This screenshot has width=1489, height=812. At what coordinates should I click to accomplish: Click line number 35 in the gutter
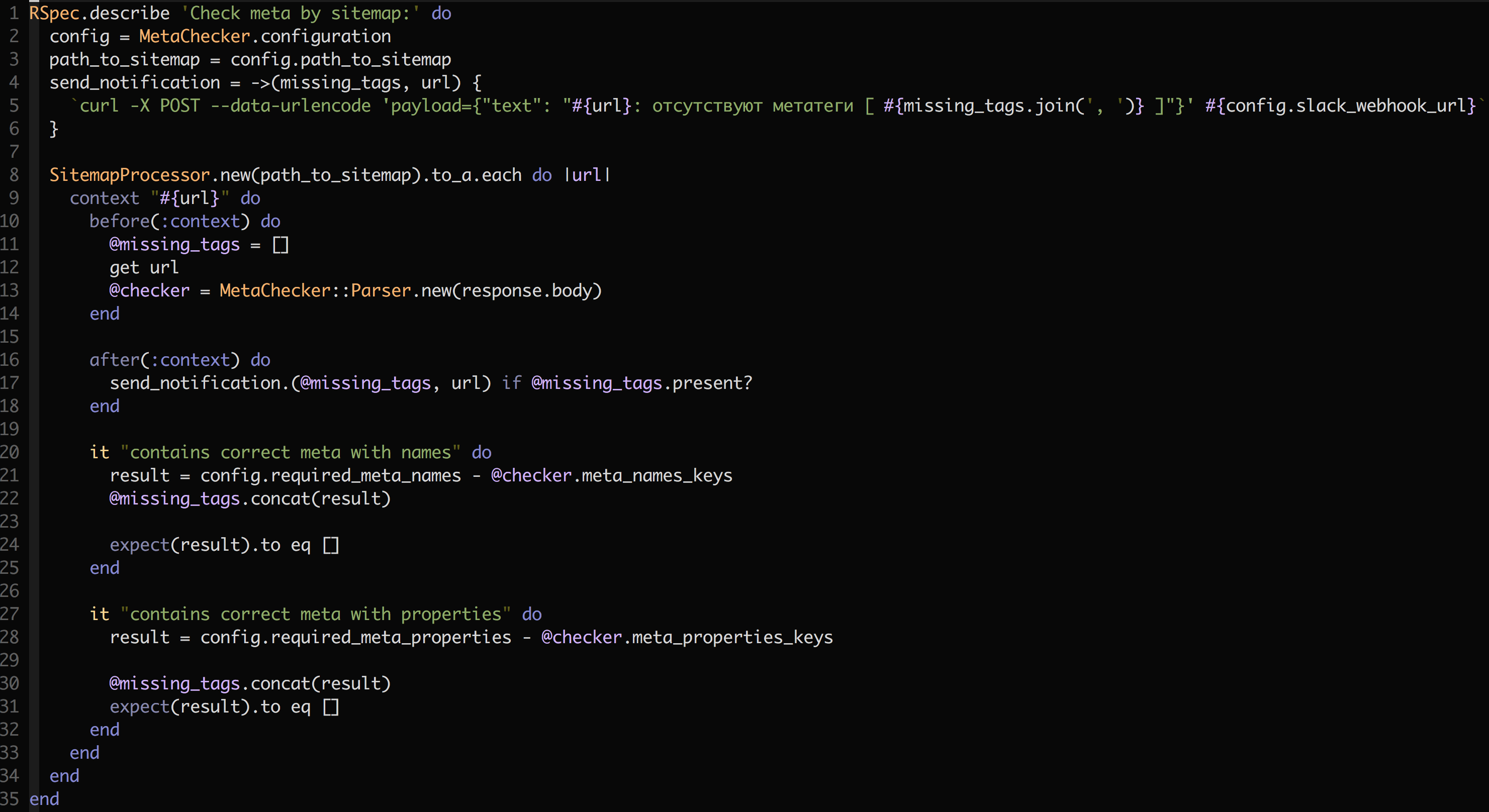[x=10, y=799]
